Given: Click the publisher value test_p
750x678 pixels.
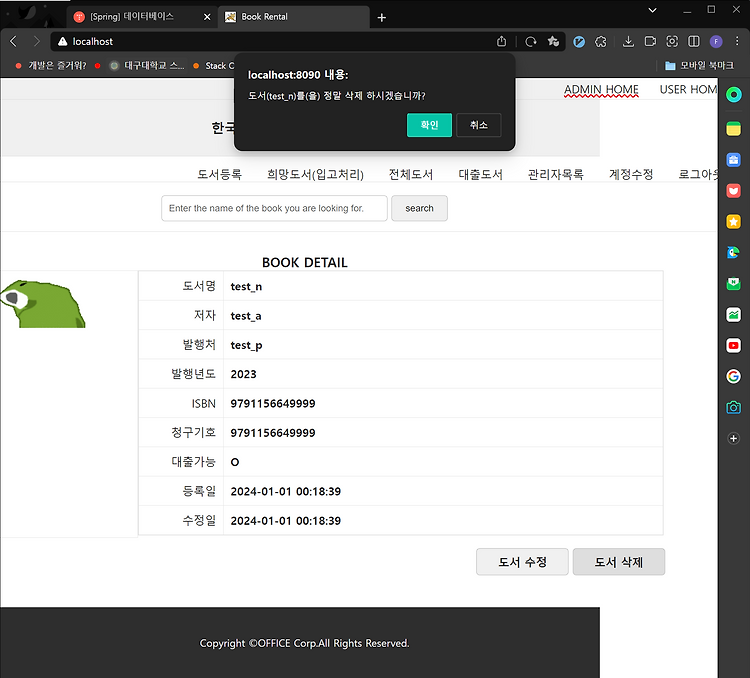Looking at the screenshot, I should coord(246,345).
